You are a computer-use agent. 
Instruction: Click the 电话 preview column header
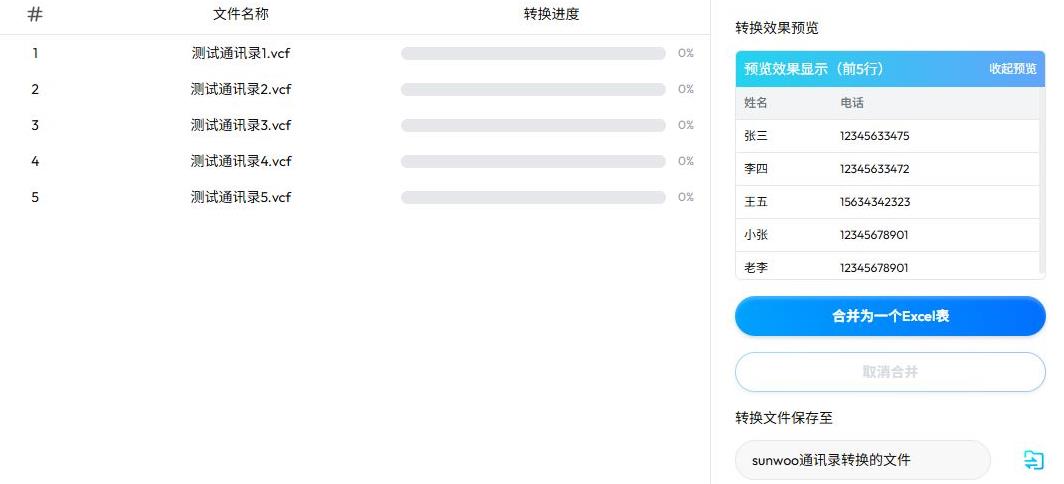tap(852, 103)
